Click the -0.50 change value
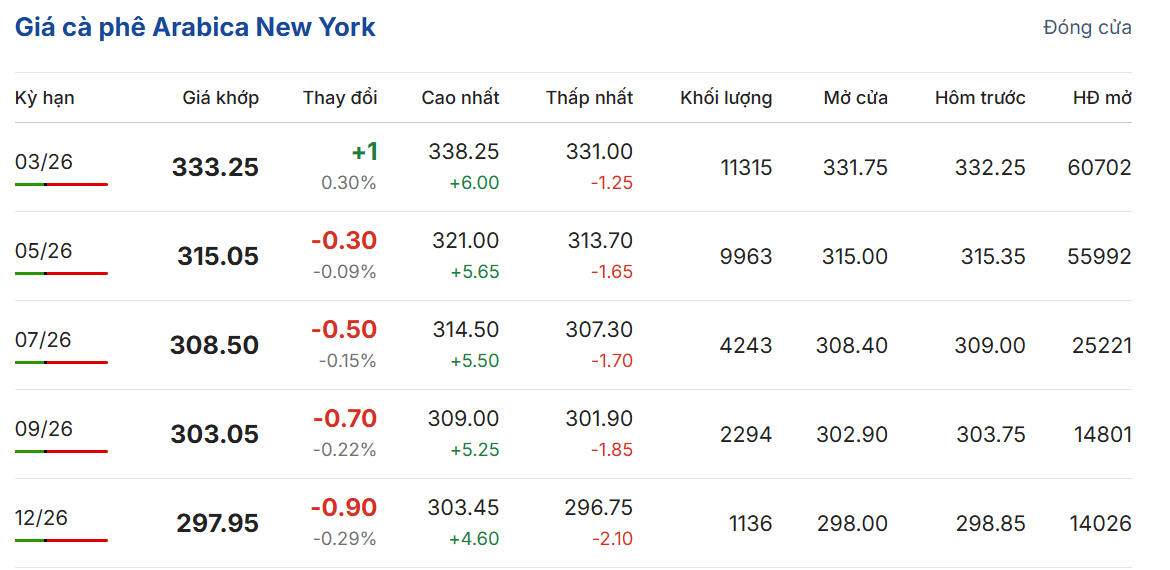This screenshot has height=570, width=1170. (344, 330)
